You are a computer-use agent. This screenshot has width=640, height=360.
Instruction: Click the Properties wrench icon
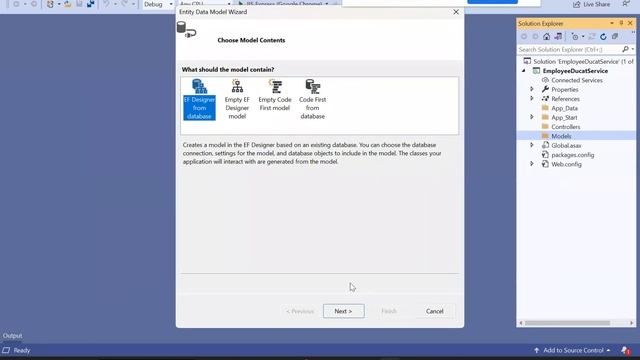pyautogui.click(x=545, y=89)
